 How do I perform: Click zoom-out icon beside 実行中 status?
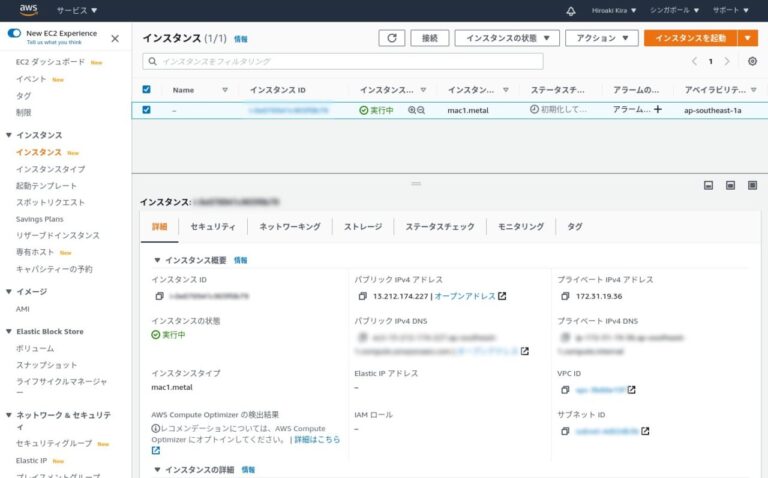pyautogui.click(x=421, y=110)
